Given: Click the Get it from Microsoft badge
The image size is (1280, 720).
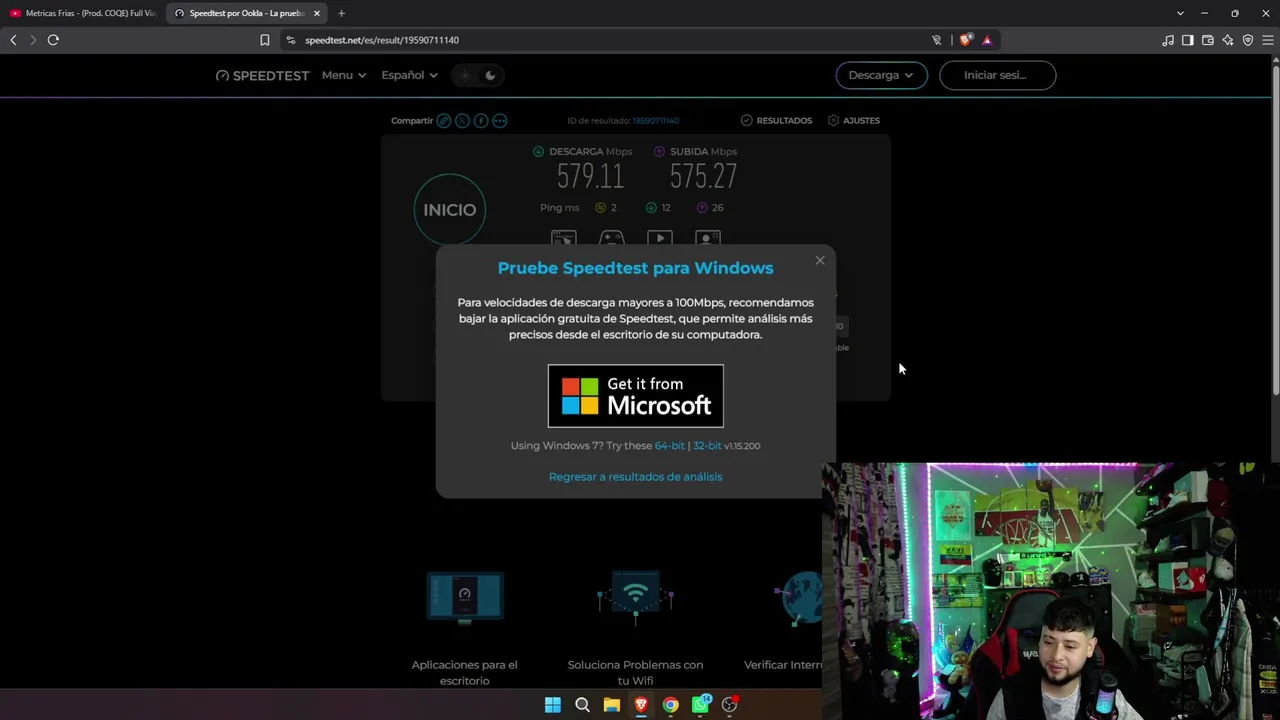Looking at the screenshot, I should coord(635,396).
